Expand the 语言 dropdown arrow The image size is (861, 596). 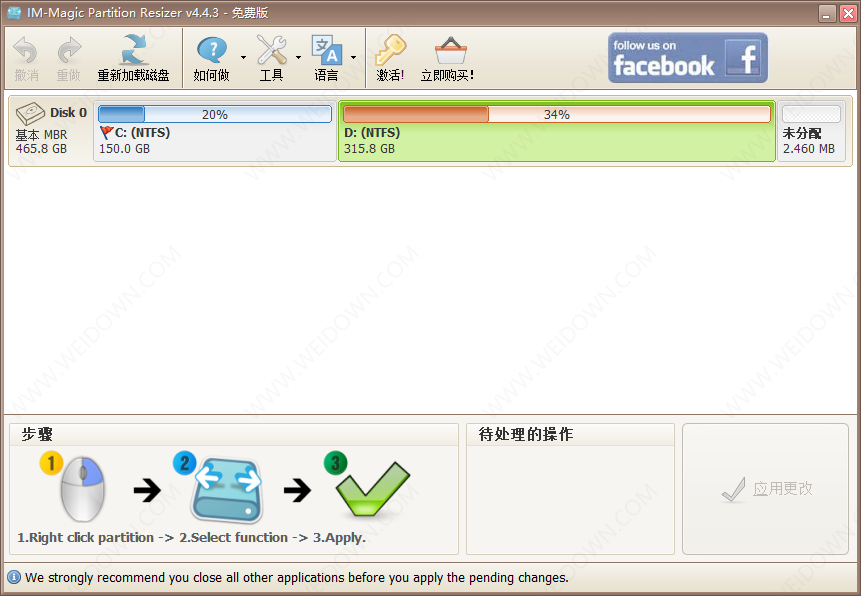(354, 57)
